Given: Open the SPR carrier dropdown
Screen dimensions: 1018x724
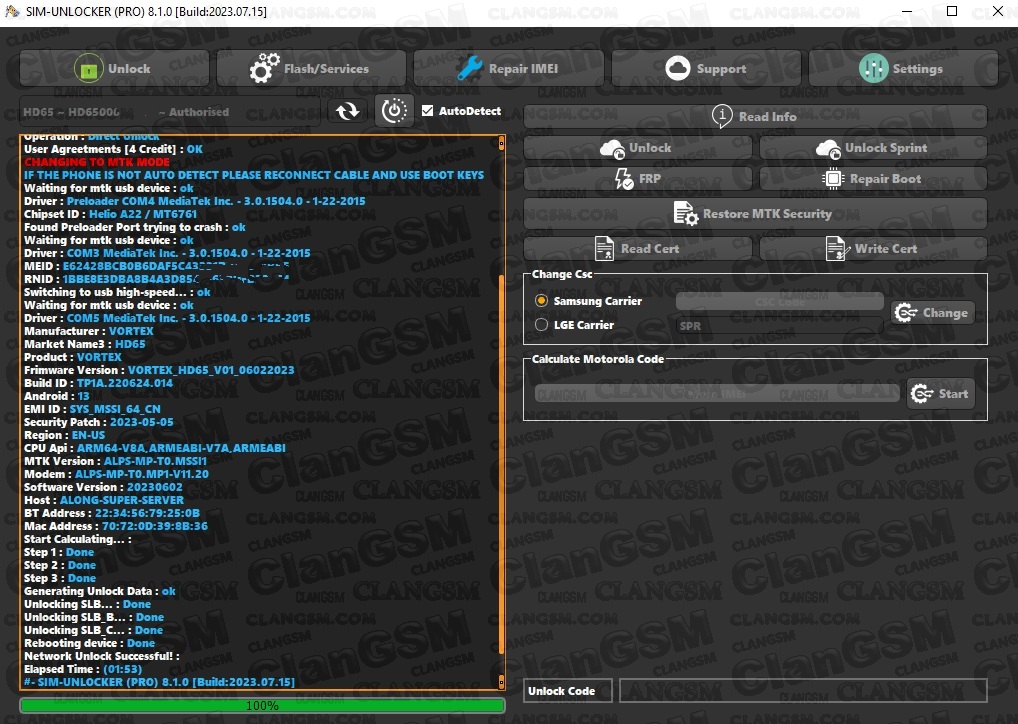Looking at the screenshot, I should pos(780,326).
